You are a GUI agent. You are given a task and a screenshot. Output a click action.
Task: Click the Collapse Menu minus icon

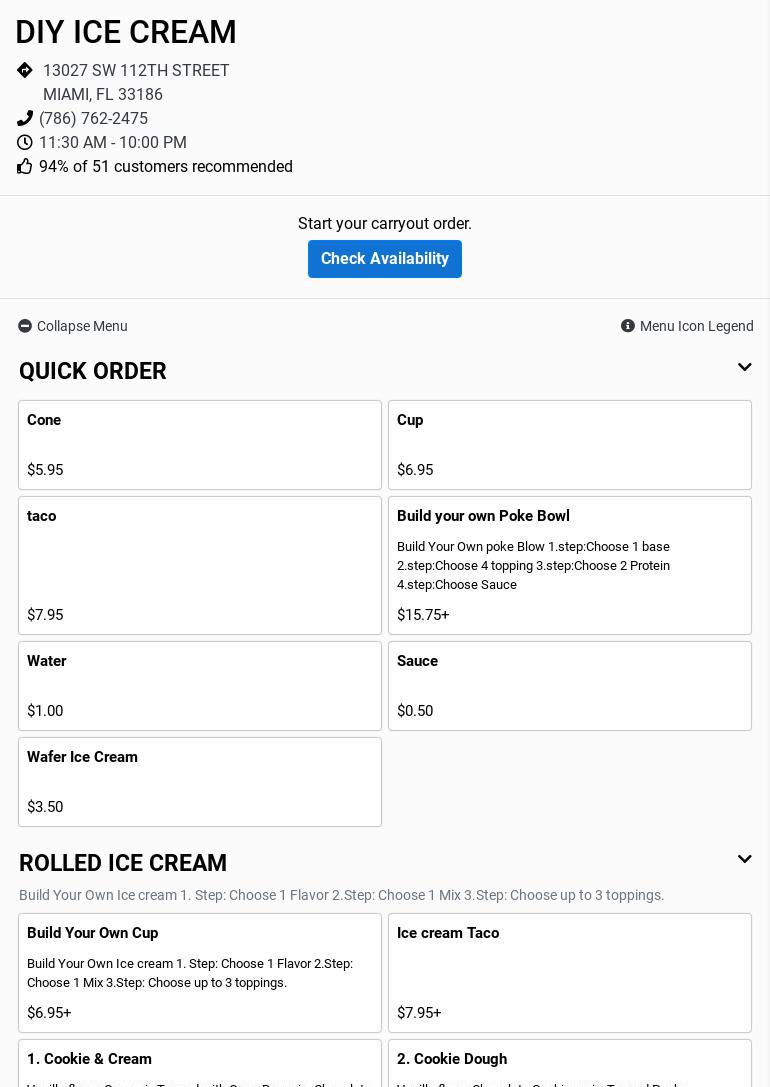[x=25, y=326]
